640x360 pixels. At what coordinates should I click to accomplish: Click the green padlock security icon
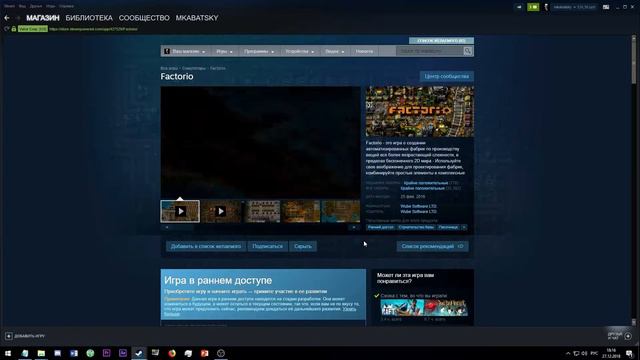pyautogui.click(x=14, y=29)
